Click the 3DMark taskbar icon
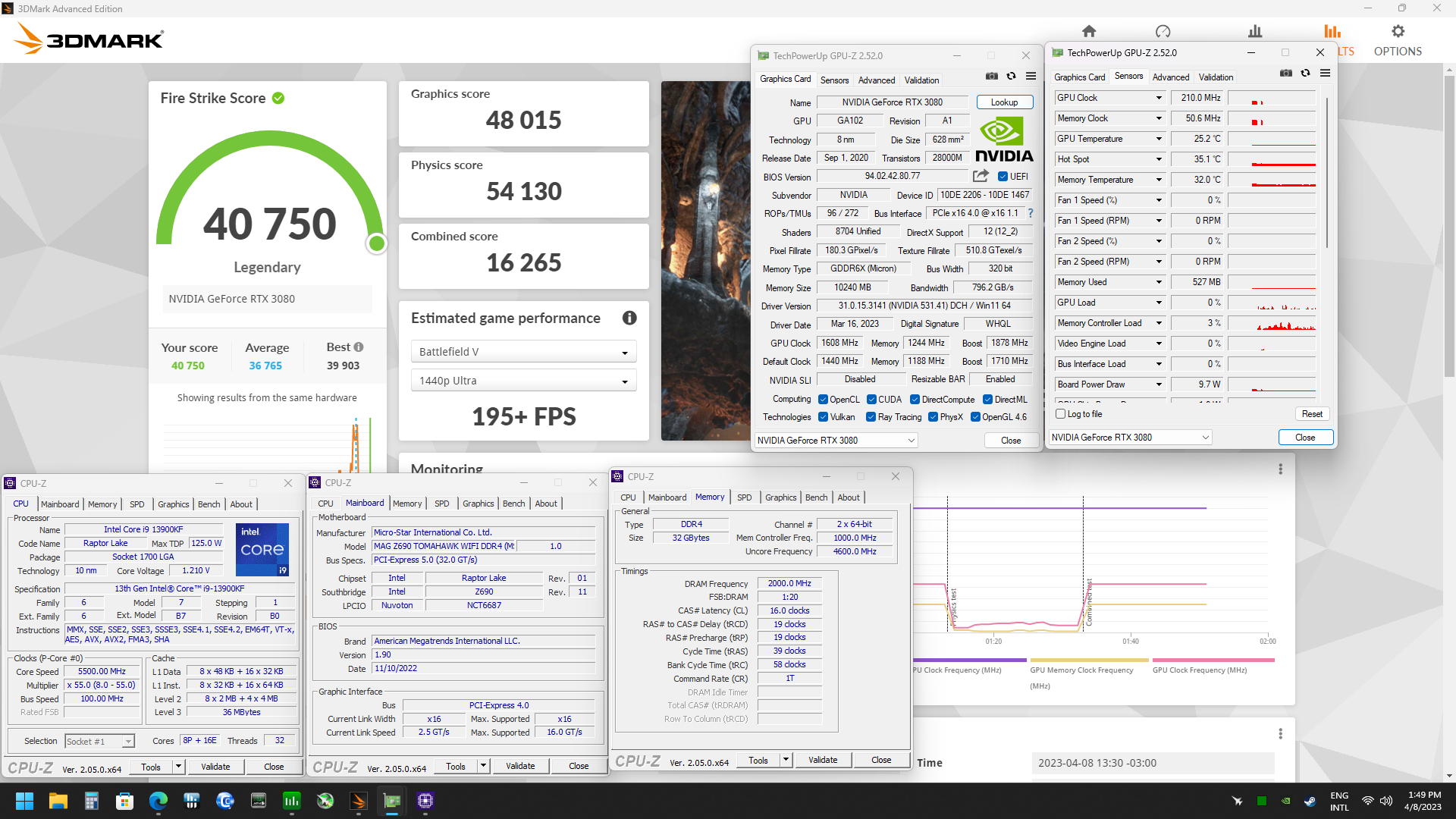This screenshot has height=819, width=1456. coord(359,801)
